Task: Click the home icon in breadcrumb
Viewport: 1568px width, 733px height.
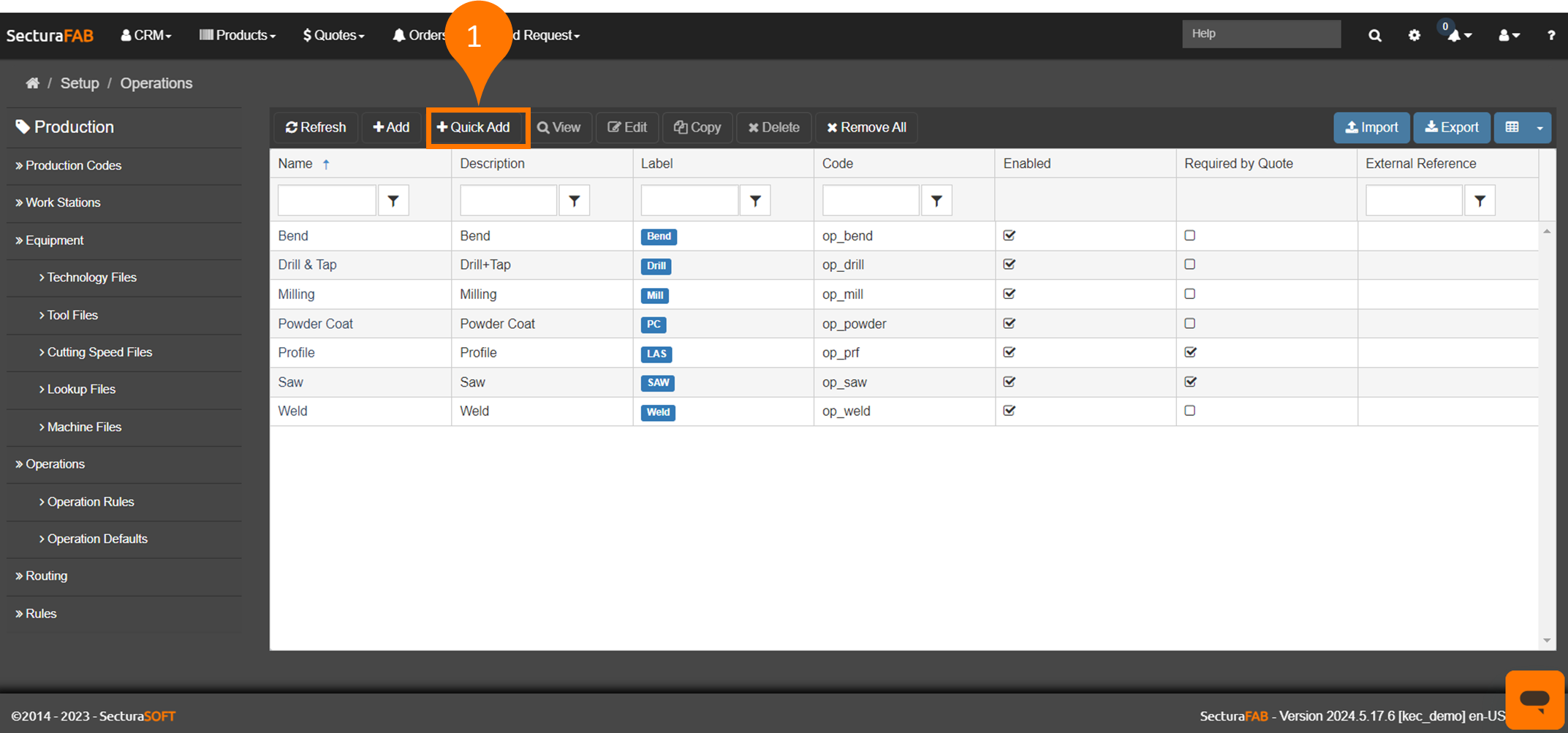Action: [x=32, y=83]
